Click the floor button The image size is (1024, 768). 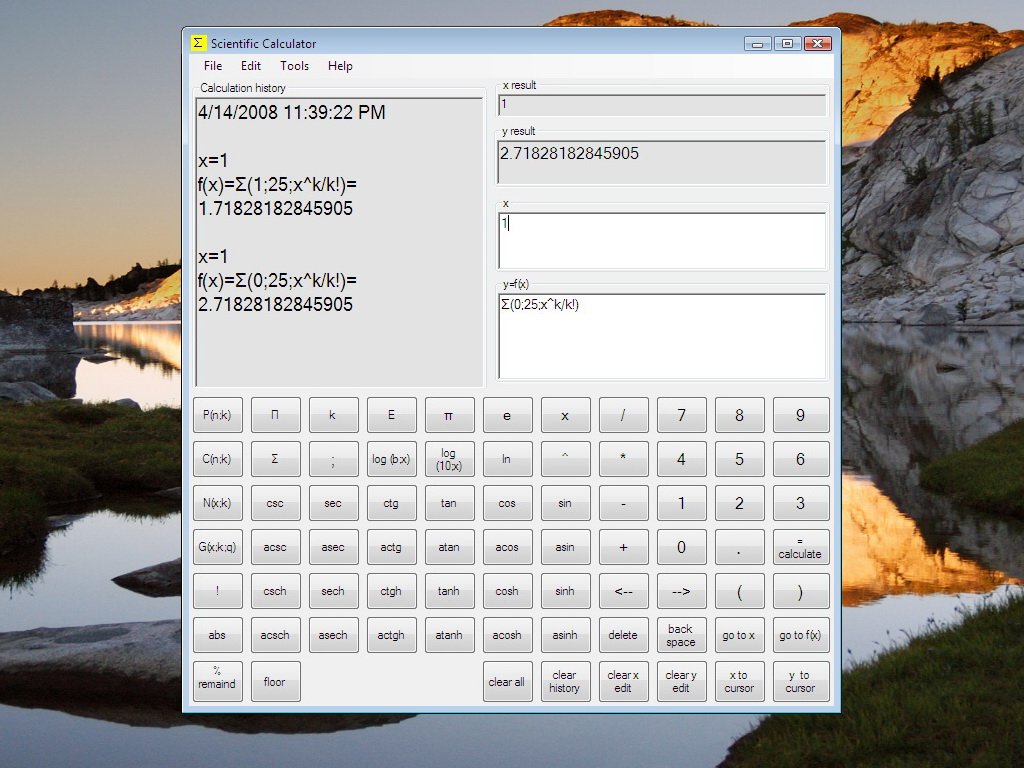[275, 681]
